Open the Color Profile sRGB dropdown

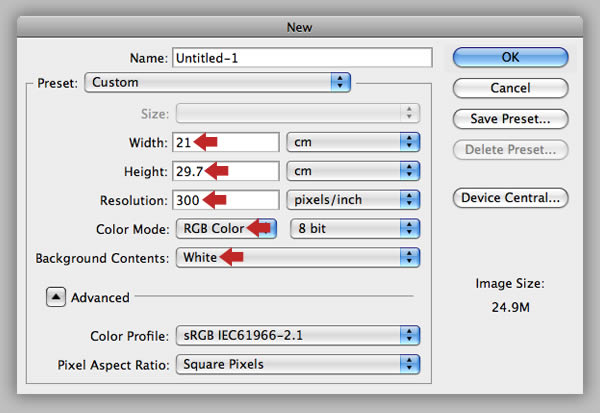[x=298, y=335]
